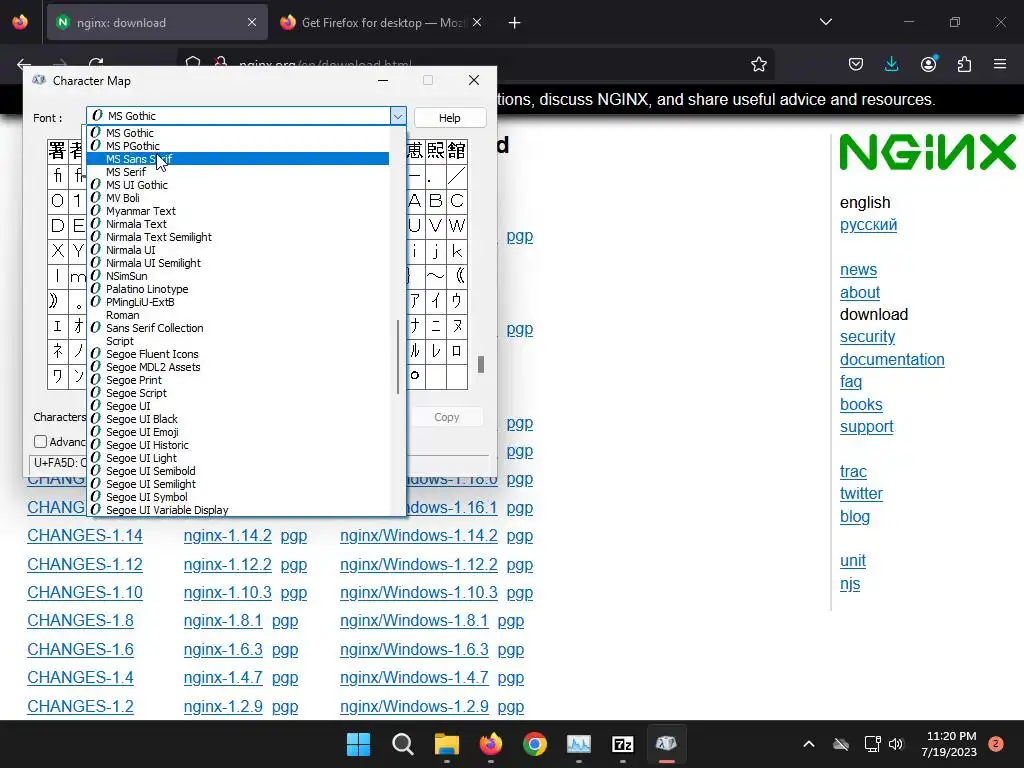Image resolution: width=1024 pixels, height=768 pixels.
Task: Open Firefox application hamburger menu
Action: 1000,64
